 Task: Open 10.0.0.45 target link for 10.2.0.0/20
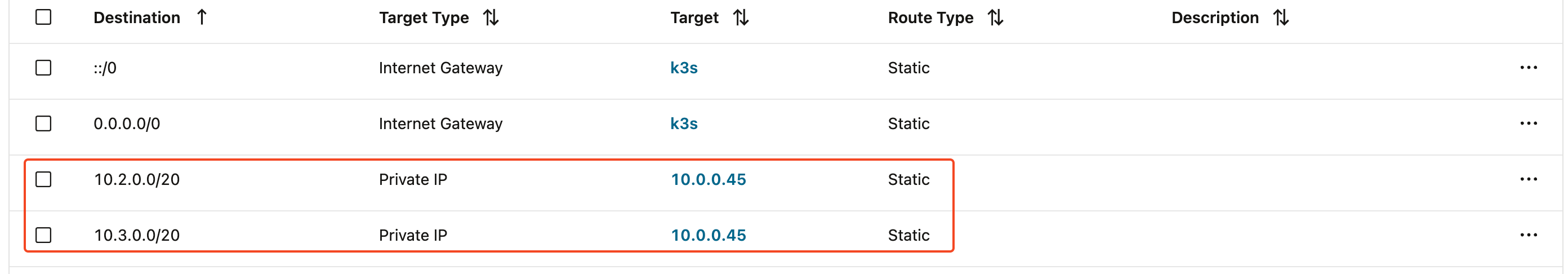709,180
